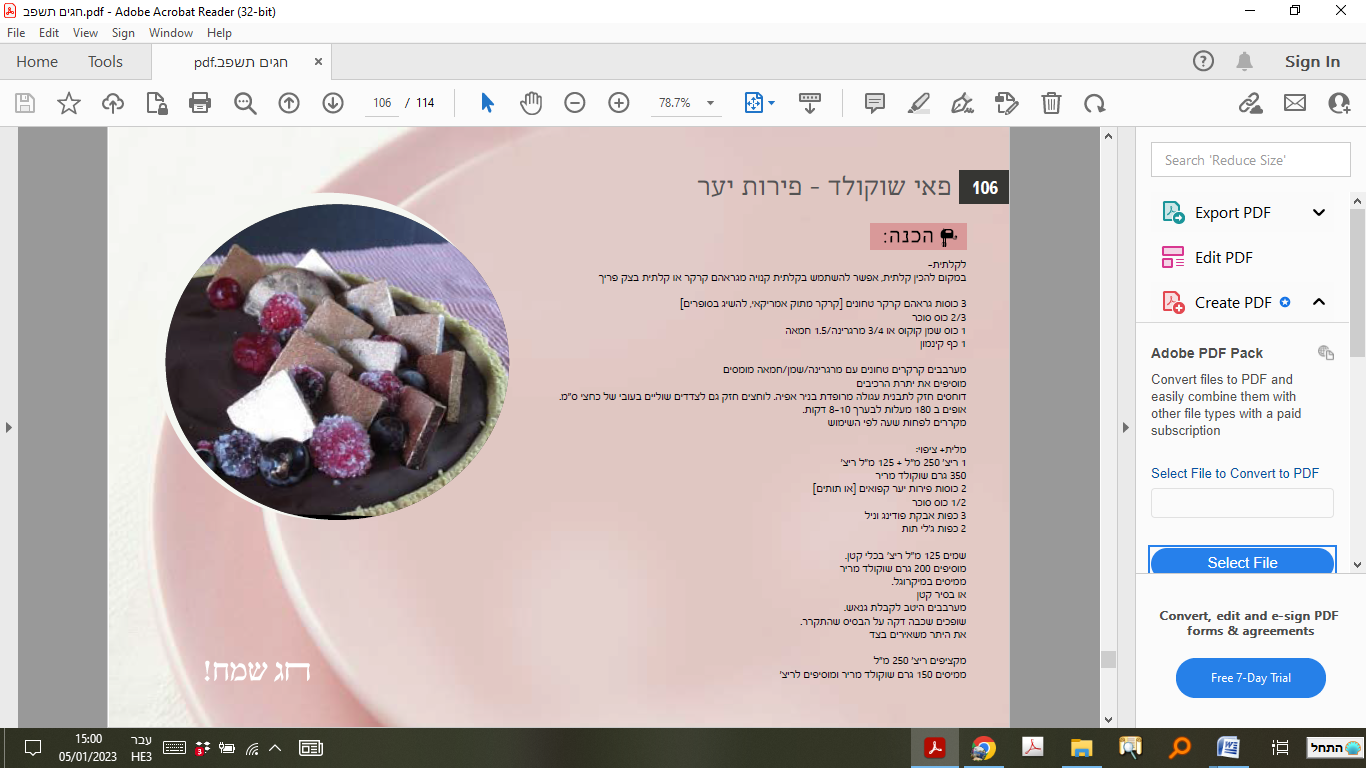Click the fit page width icon
1366x768 pixels.
click(754, 103)
